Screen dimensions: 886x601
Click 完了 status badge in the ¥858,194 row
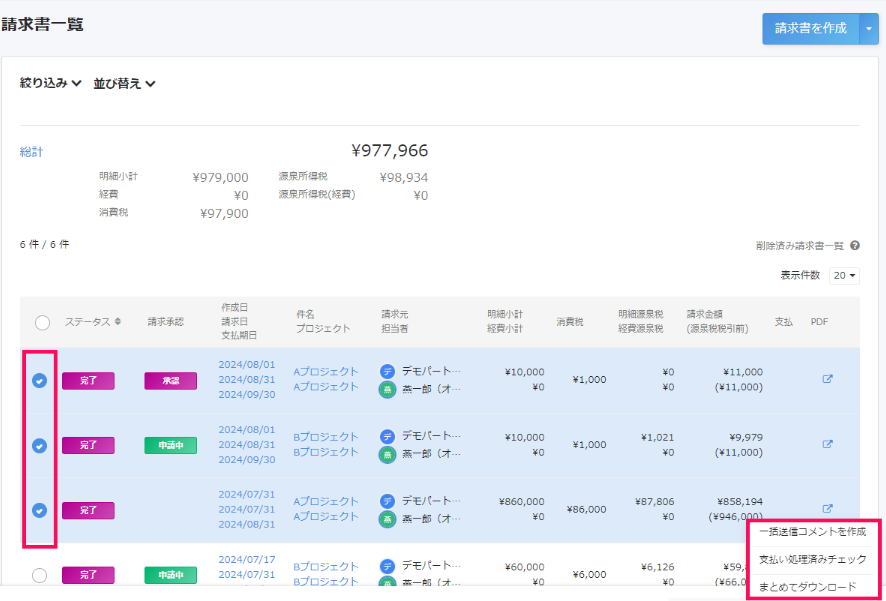pos(88,510)
